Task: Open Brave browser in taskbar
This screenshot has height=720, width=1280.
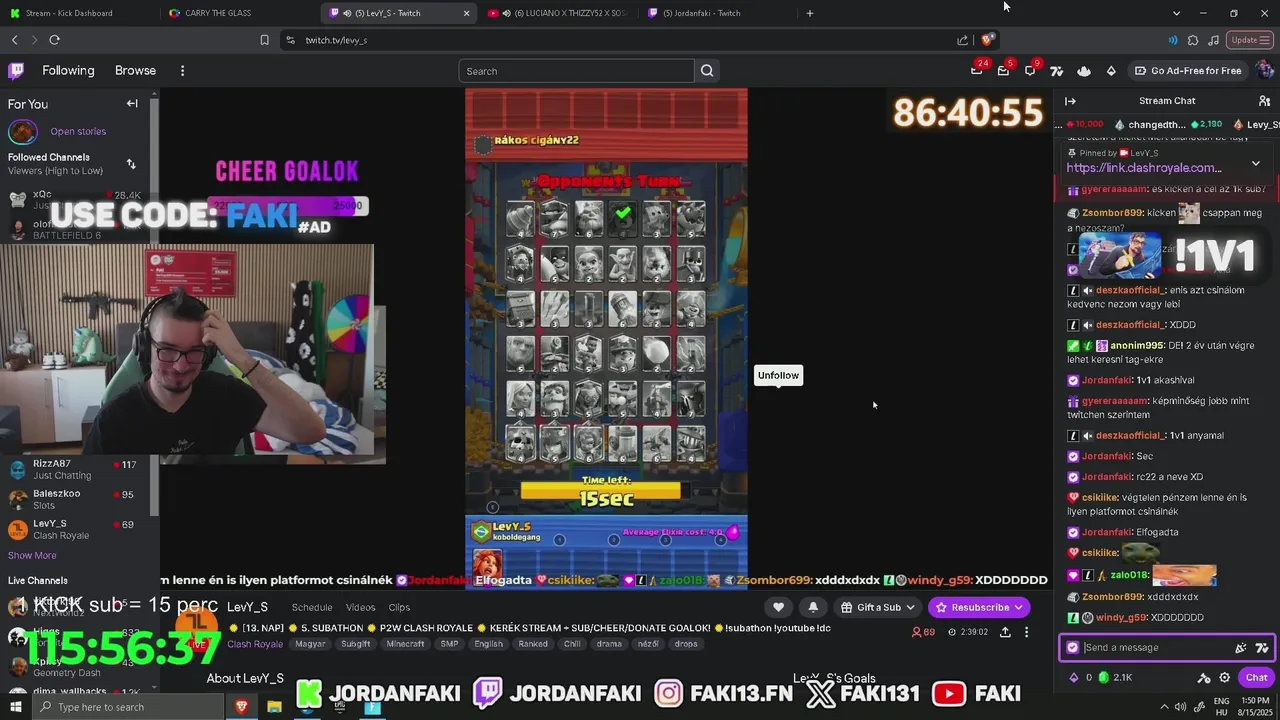Action: tap(241, 707)
